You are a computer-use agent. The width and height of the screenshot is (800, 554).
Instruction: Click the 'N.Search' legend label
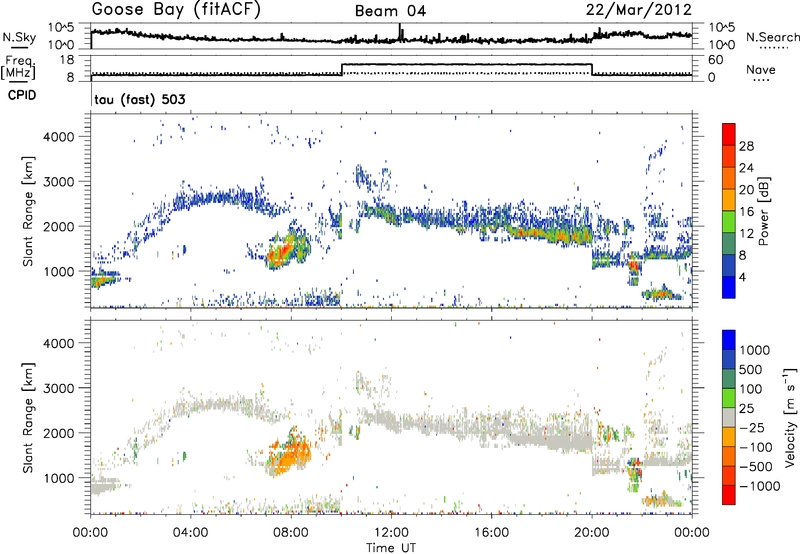[x=772, y=37]
